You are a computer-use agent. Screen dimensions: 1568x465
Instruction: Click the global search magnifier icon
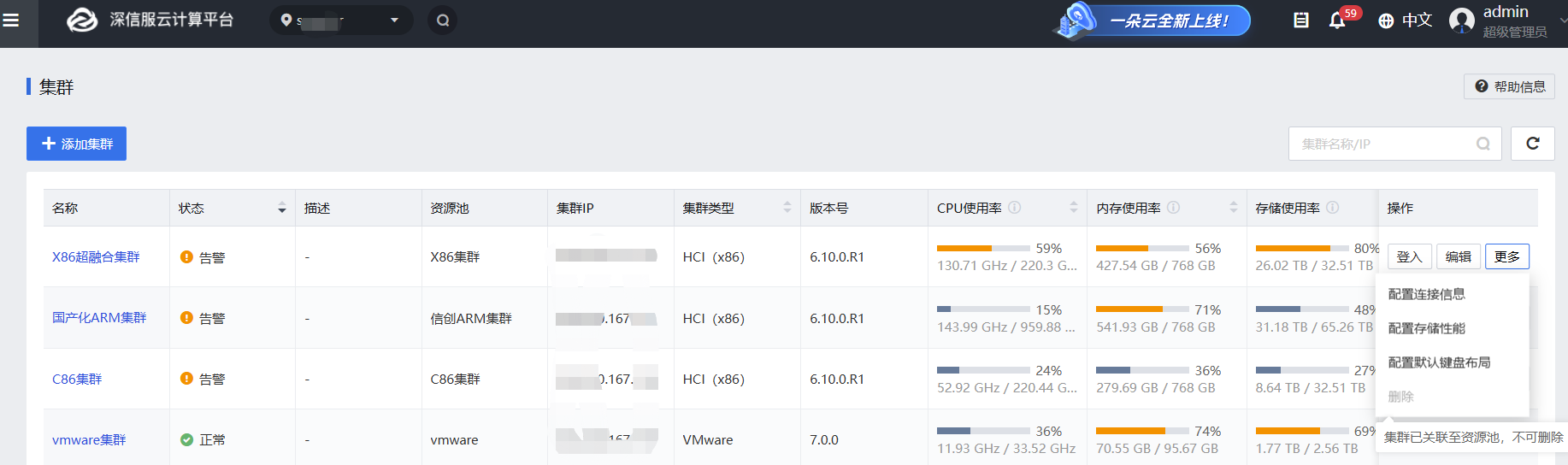443,21
